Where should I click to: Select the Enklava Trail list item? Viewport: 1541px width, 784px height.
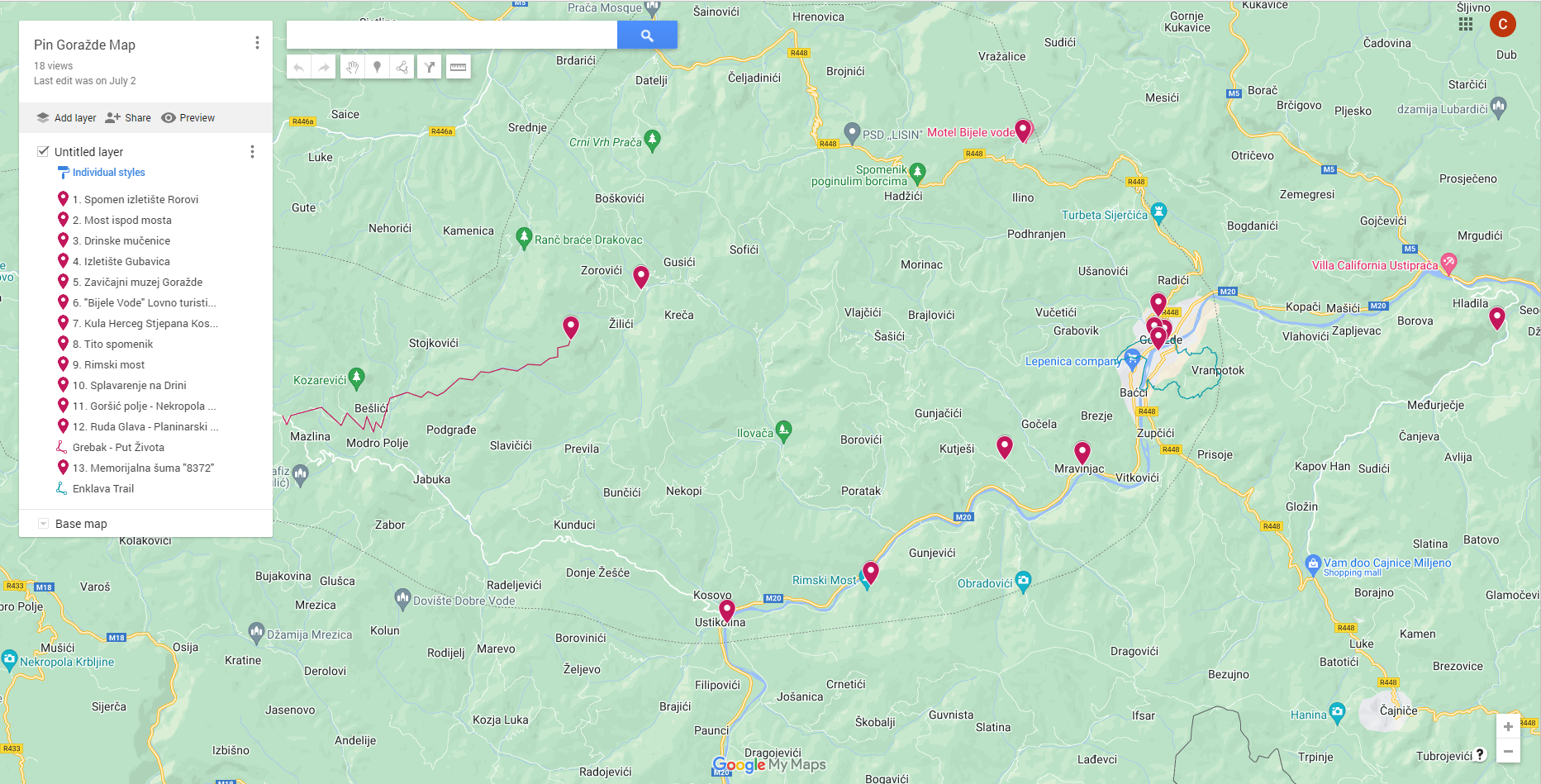pos(102,489)
